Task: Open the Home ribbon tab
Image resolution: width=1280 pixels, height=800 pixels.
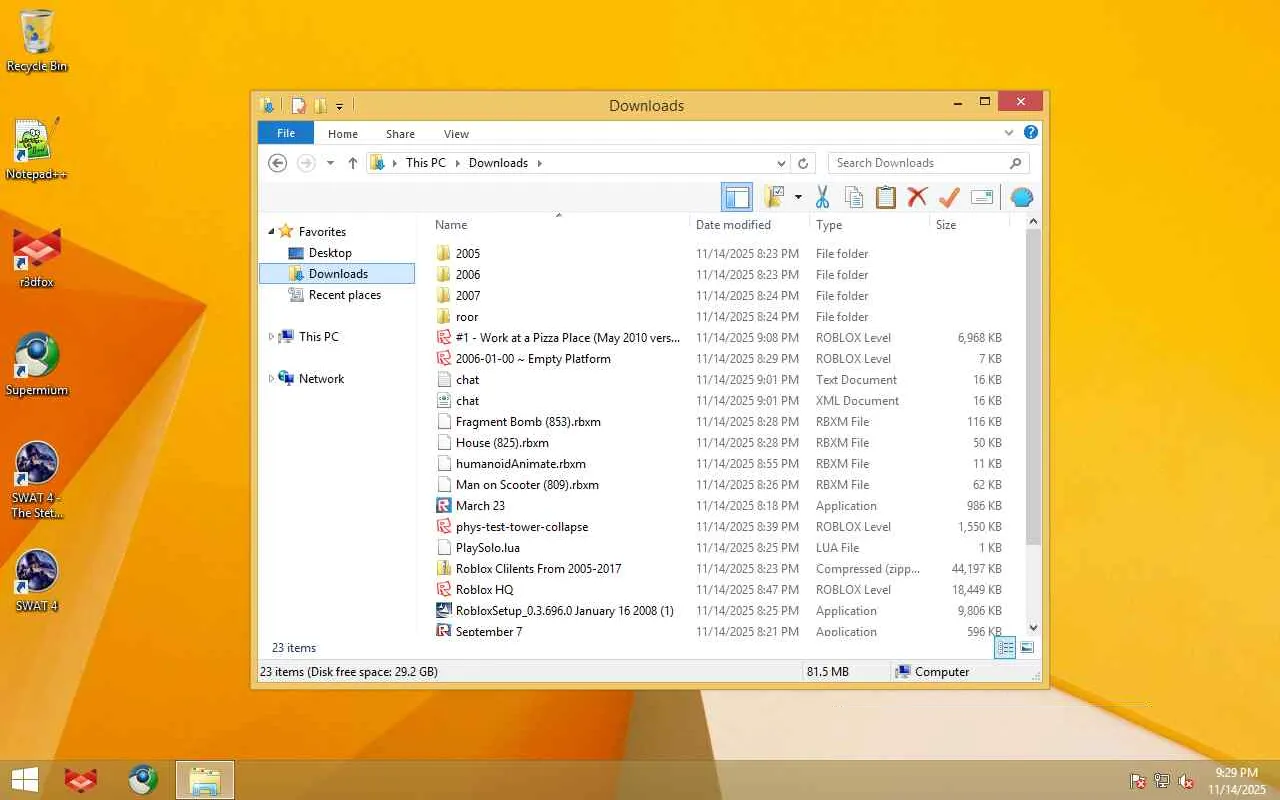Action: [343, 134]
